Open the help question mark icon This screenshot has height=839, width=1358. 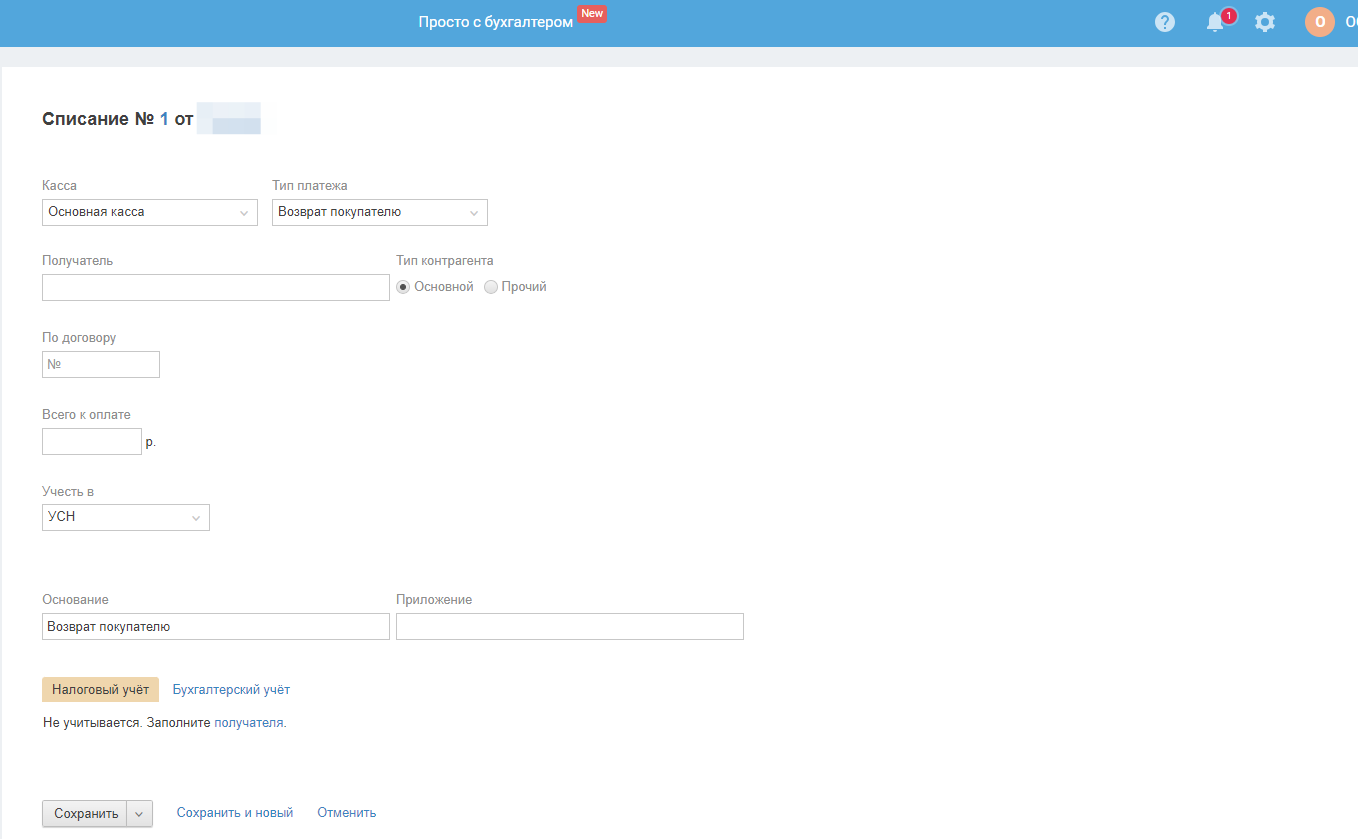click(x=1165, y=22)
